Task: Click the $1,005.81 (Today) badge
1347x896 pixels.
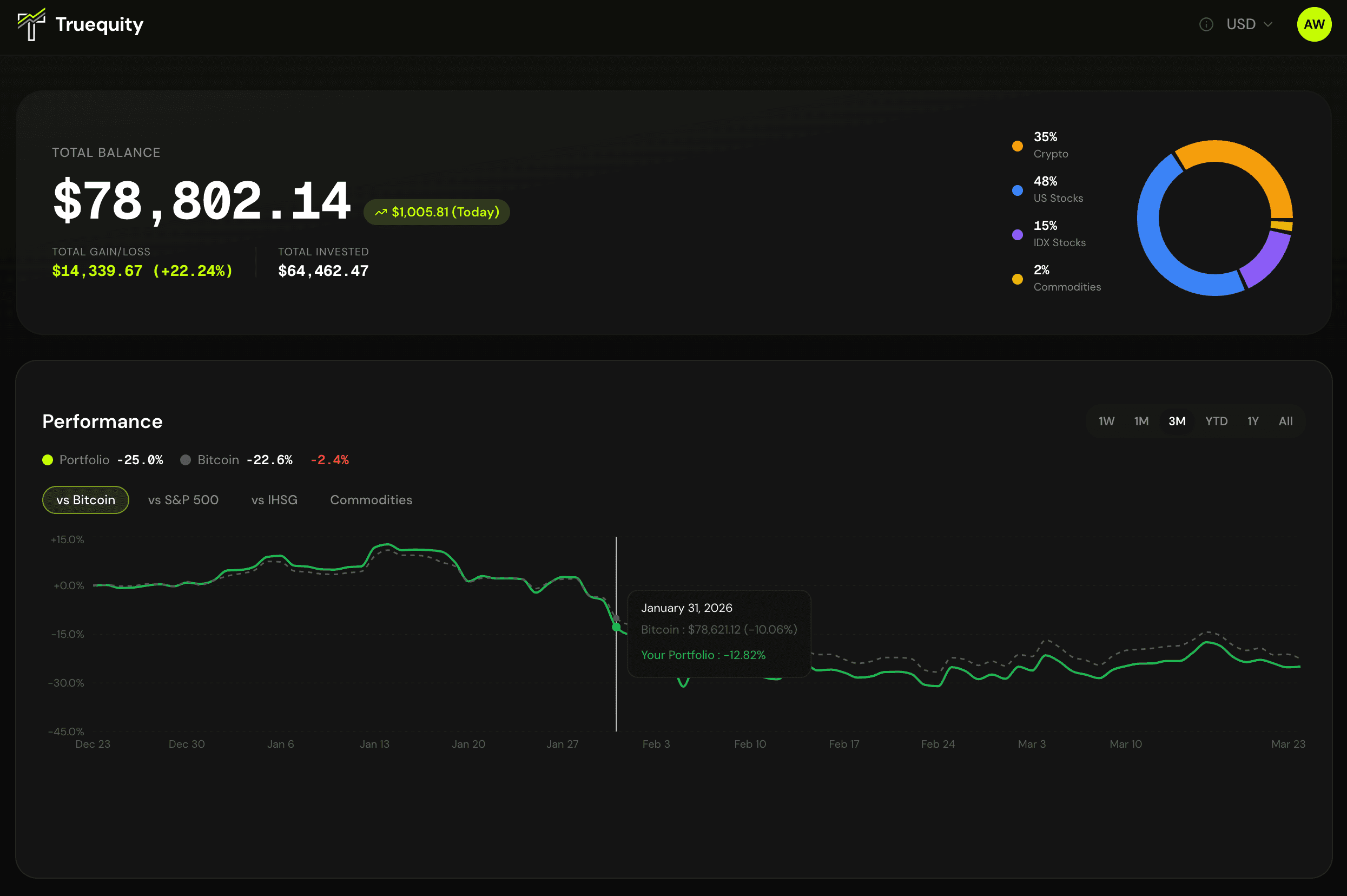Action: point(437,213)
